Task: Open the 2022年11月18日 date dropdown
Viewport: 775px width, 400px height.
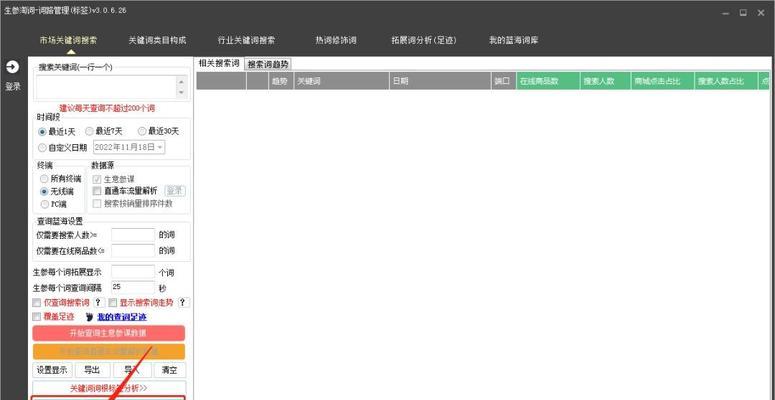Action: tap(160, 147)
